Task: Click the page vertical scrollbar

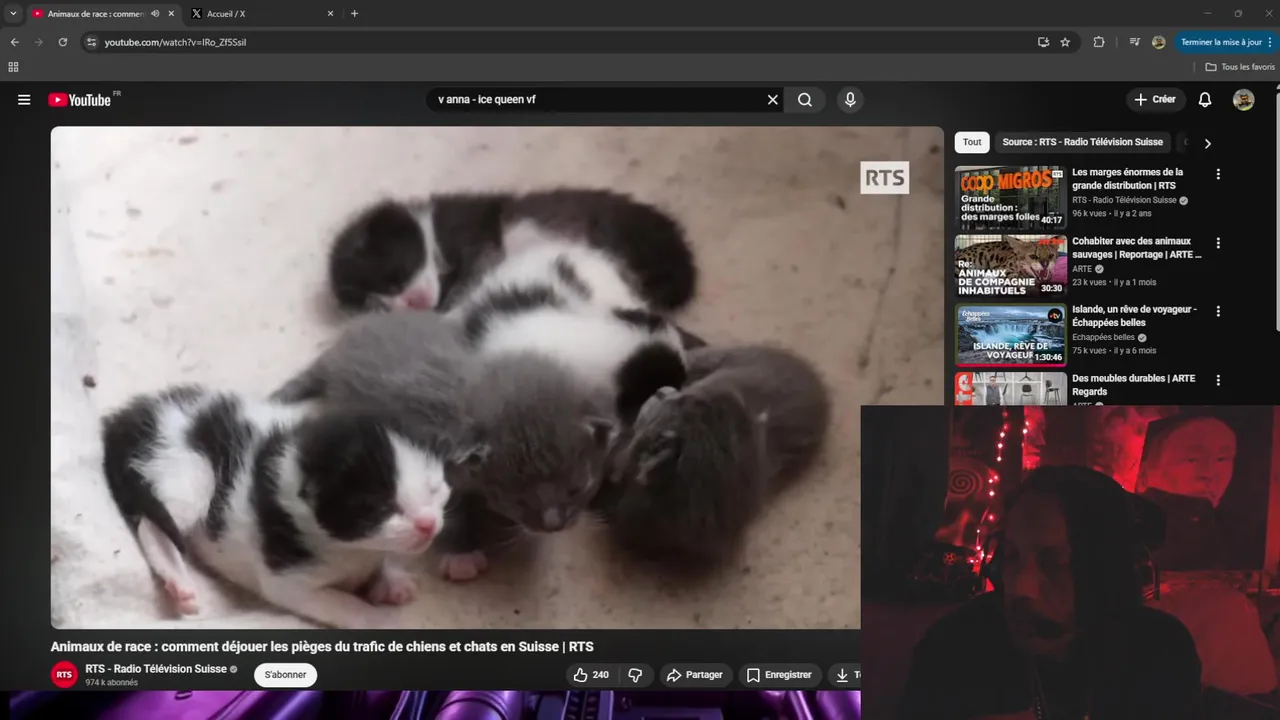Action: [1276, 210]
